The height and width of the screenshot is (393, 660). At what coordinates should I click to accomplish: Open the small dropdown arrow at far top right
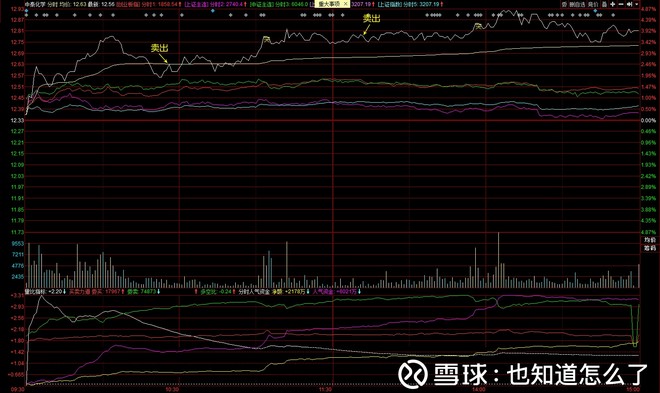pos(637,4)
